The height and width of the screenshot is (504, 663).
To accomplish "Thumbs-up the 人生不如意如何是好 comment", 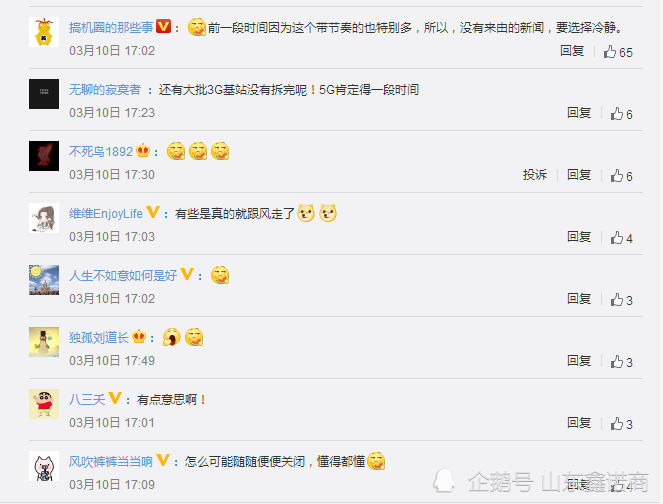I will tap(621, 300).
